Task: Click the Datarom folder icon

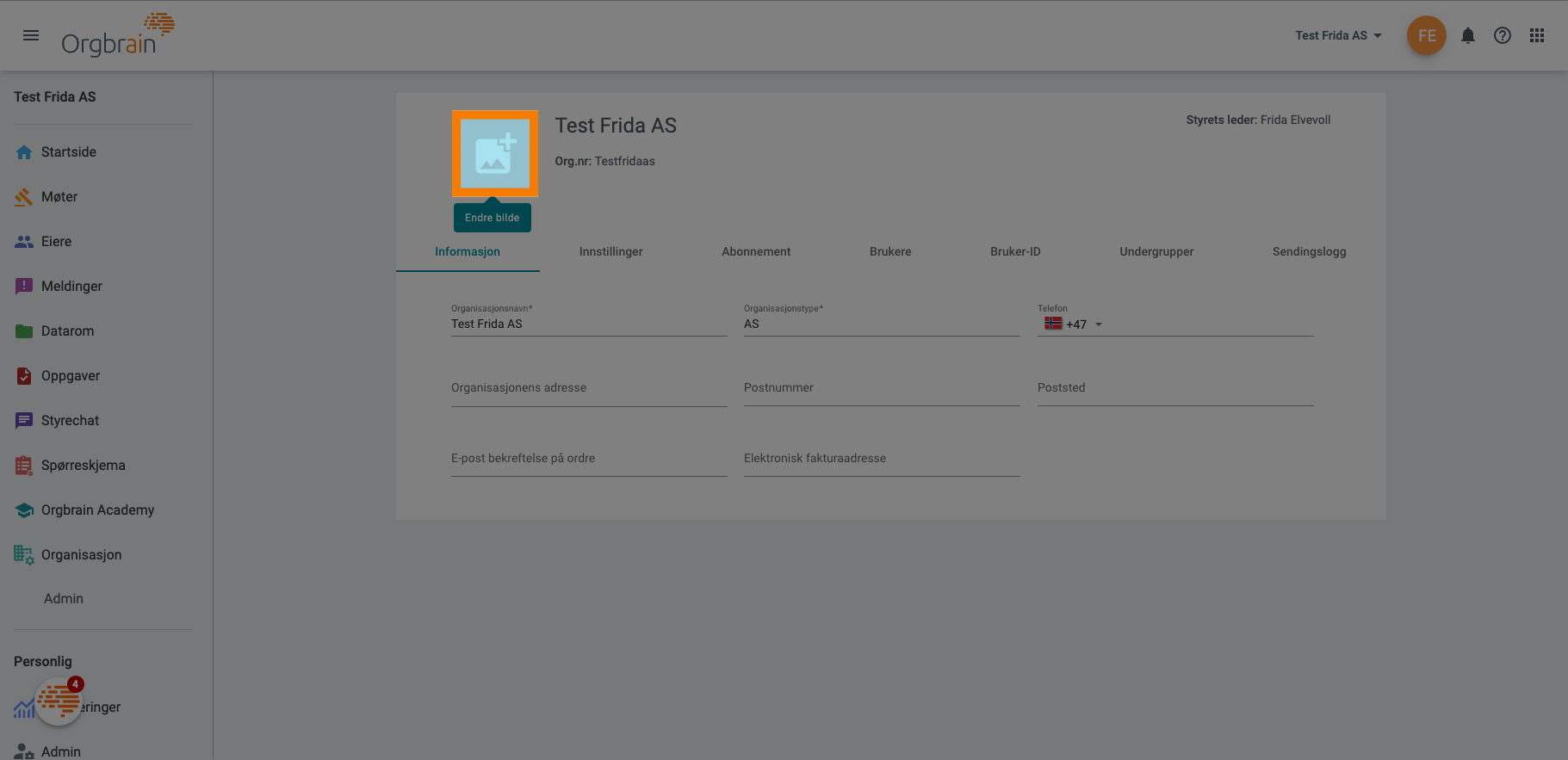Action: click(x=24, y=331)
